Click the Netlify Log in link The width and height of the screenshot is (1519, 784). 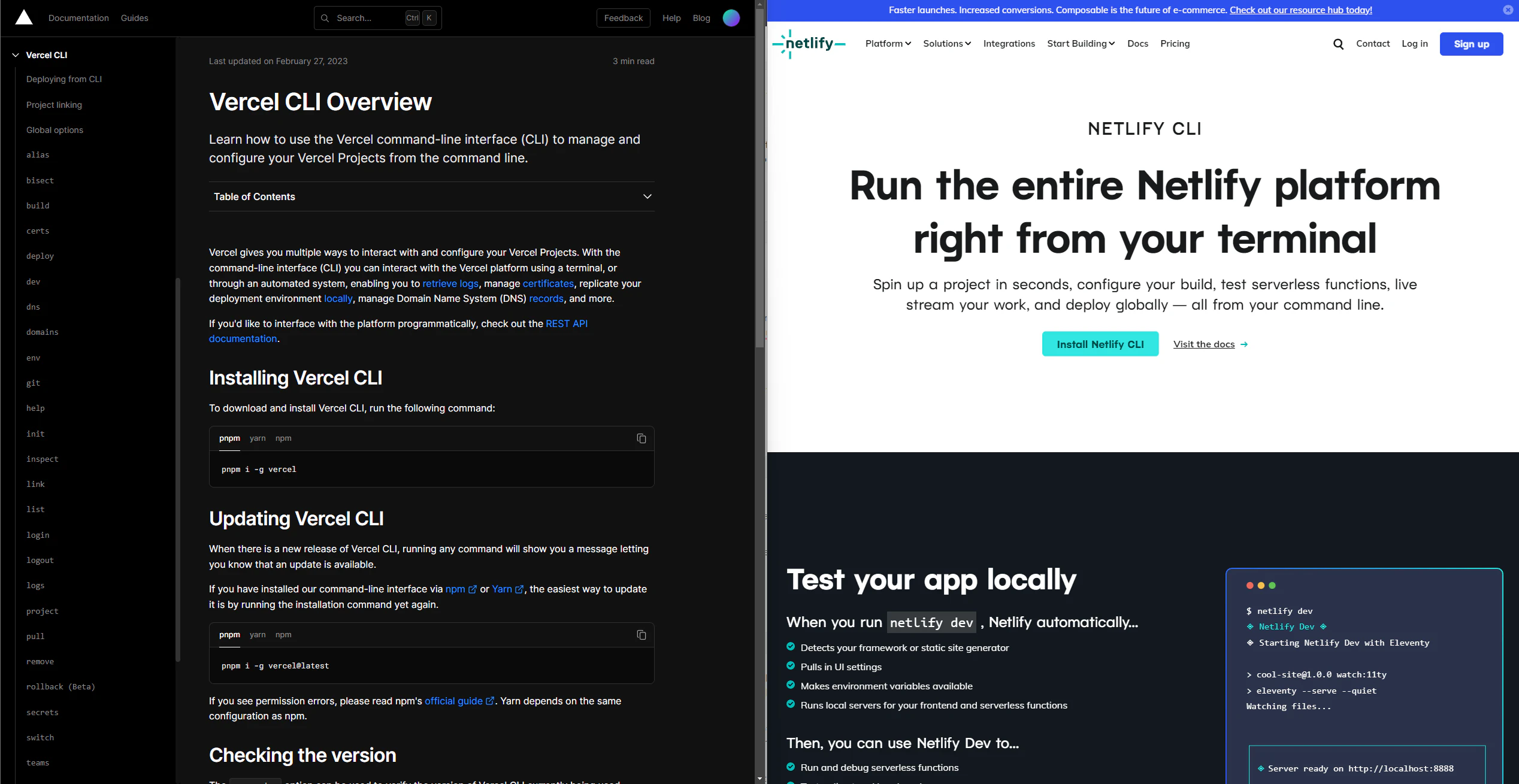pos(1415,44)
